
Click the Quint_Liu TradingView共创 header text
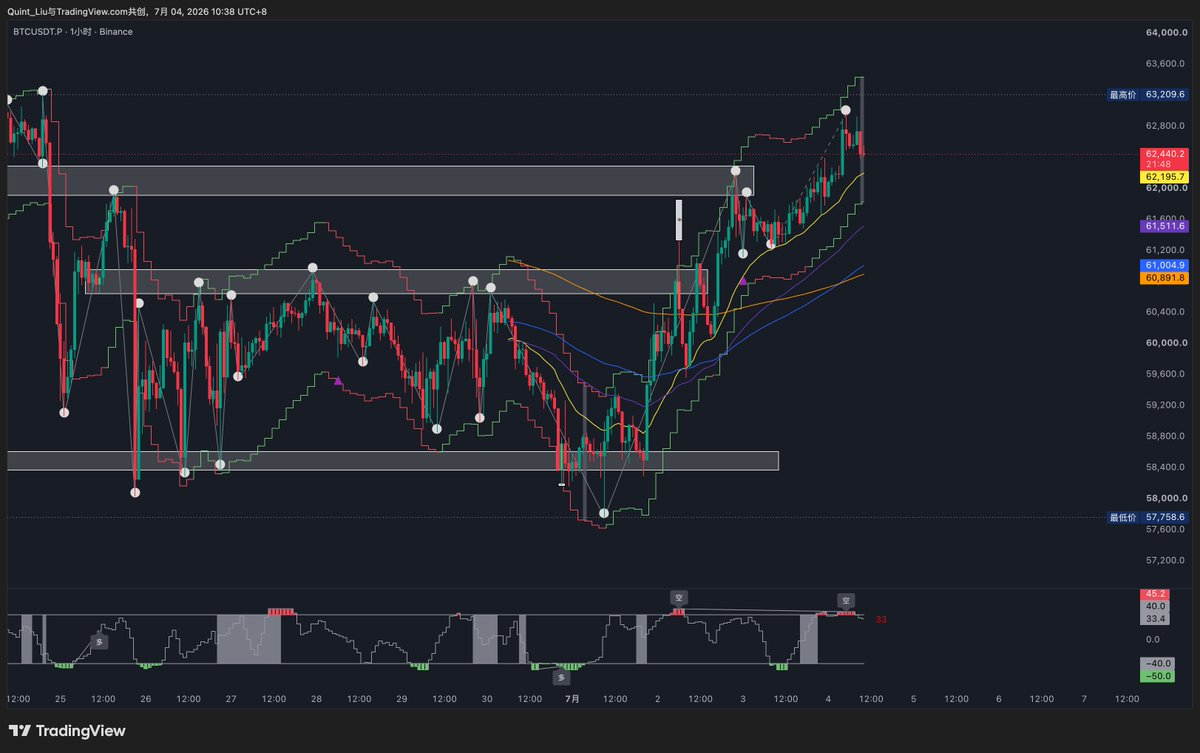(x=78, y=11)
